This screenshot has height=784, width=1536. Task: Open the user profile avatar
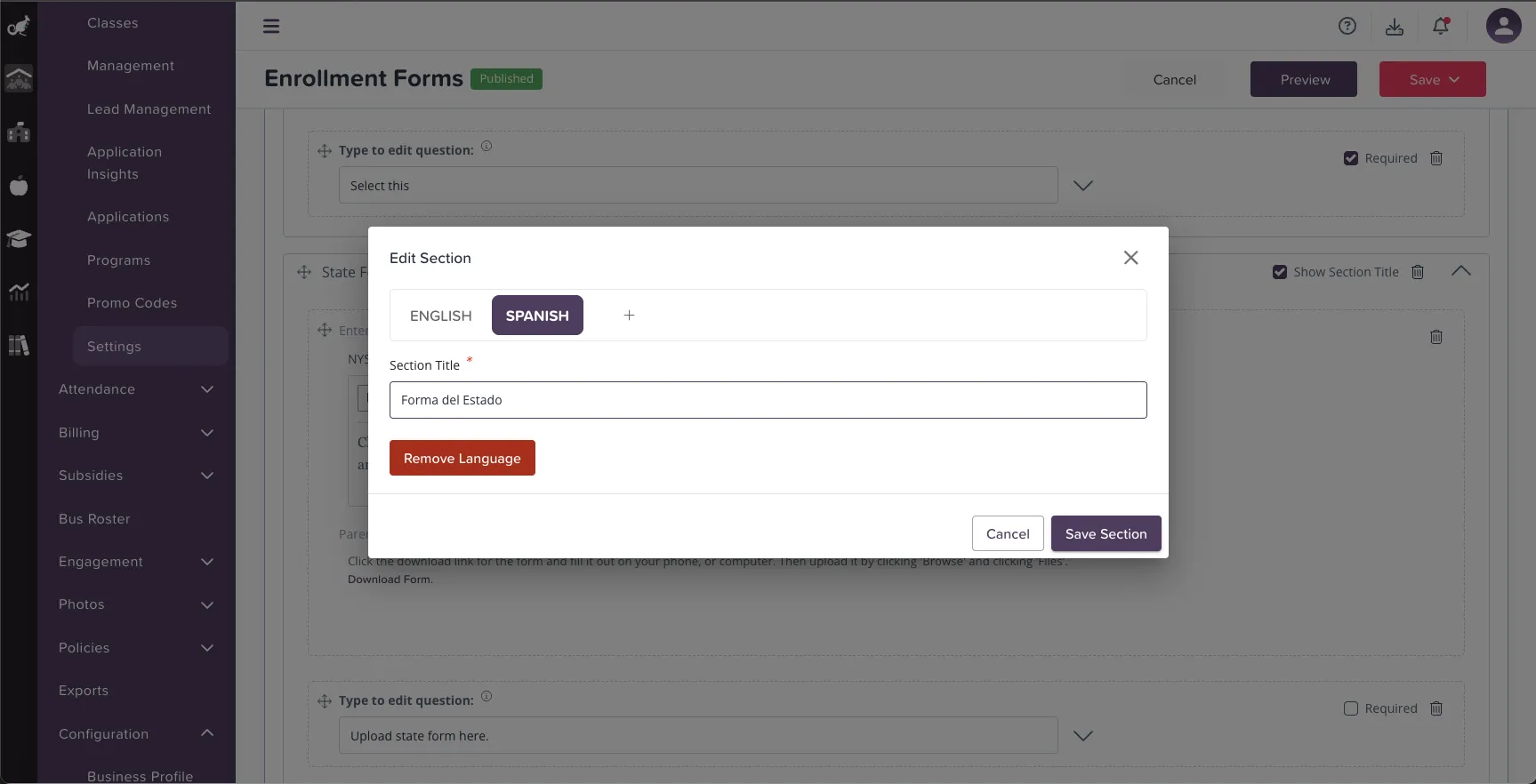1503,26
